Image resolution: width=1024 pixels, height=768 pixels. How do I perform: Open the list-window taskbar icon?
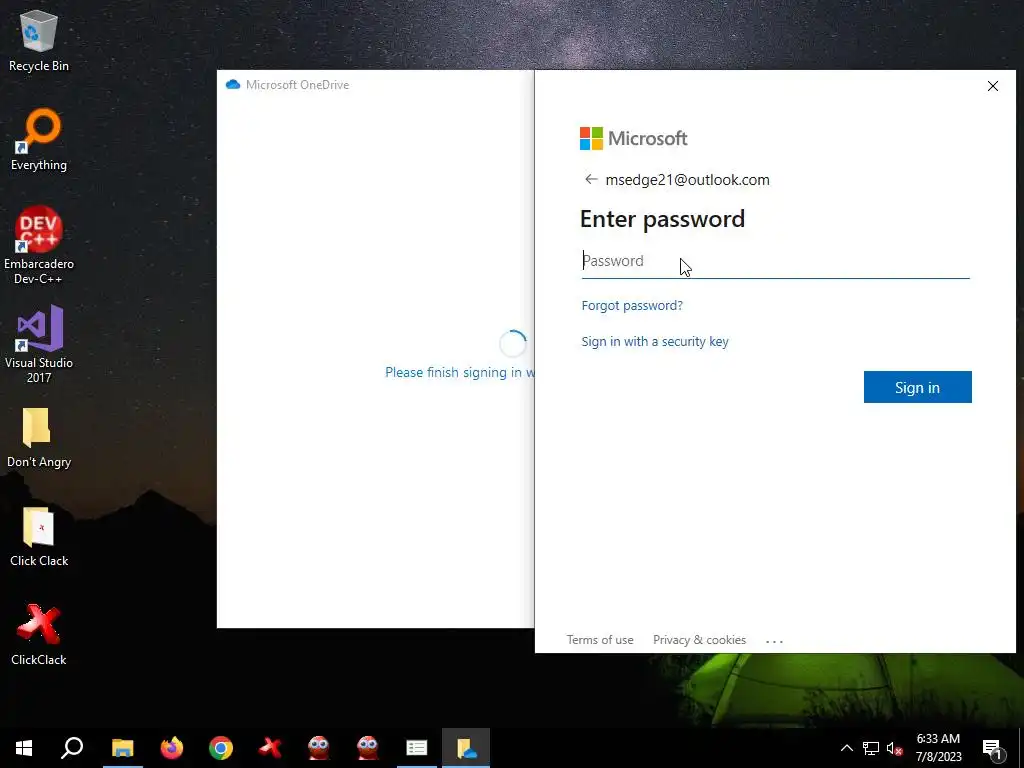pyautogui.click(x=417, y=748)
